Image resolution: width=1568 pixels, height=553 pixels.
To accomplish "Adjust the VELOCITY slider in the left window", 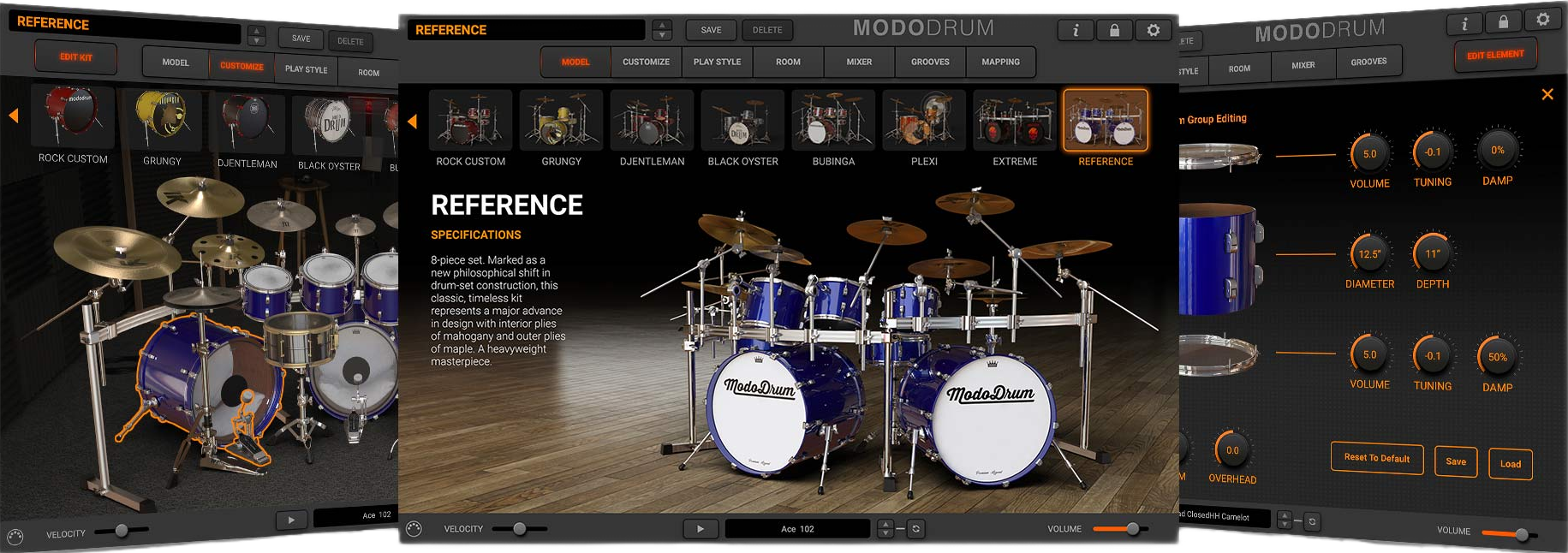I will (122, 531).
